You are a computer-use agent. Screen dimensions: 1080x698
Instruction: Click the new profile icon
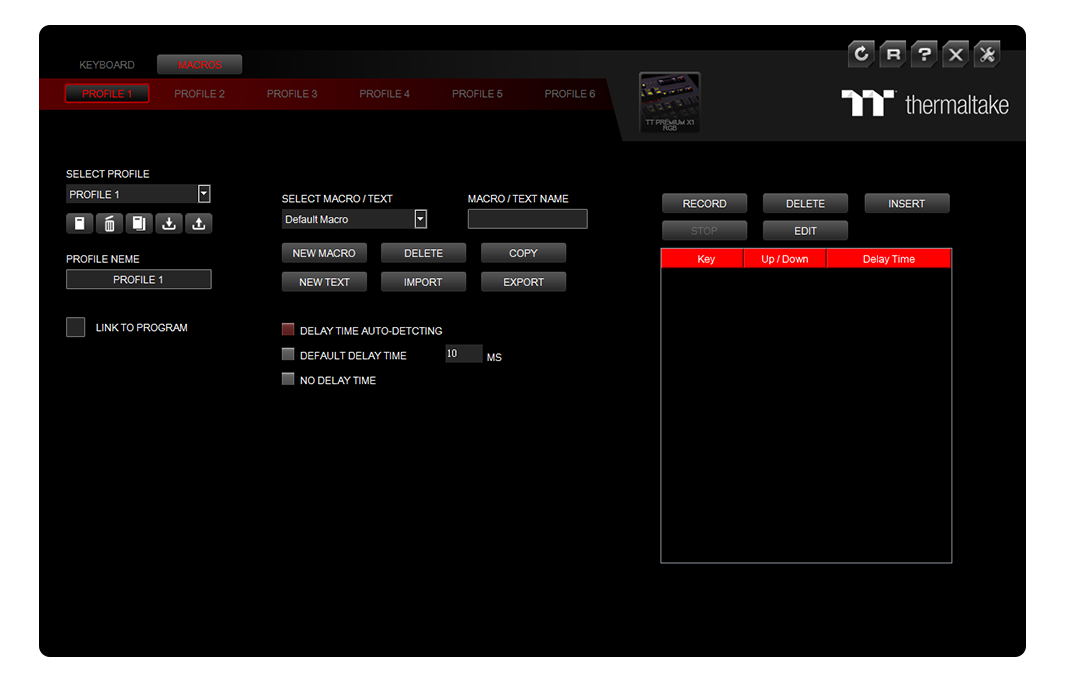(x=80, y=224)
